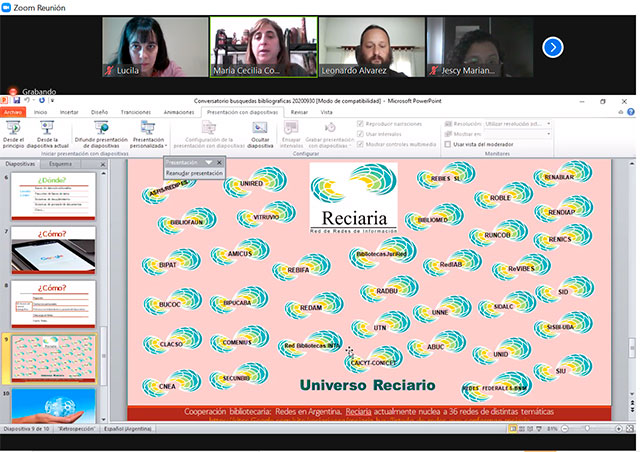
Task: Adjust the zoom slider handle
Action: tap(587, 429)
